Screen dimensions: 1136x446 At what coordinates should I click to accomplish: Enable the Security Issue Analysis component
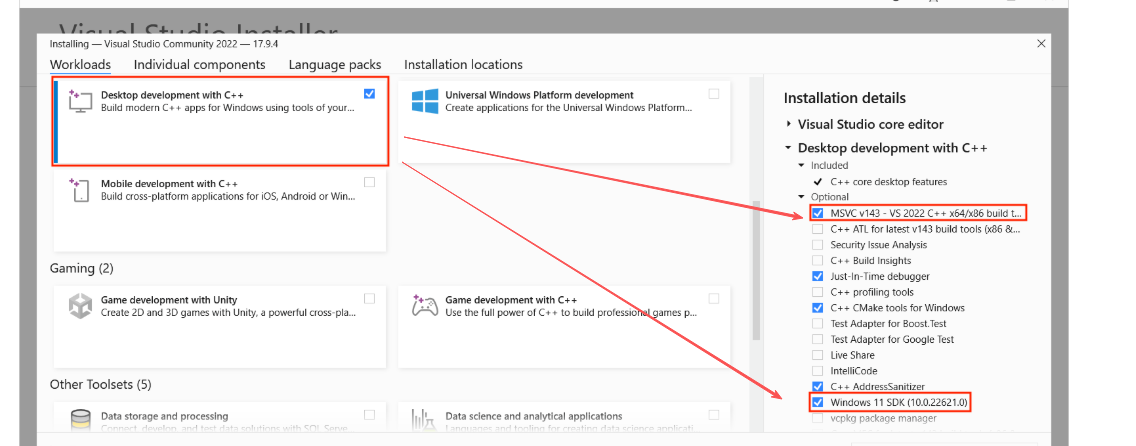[x=818, y=245]
